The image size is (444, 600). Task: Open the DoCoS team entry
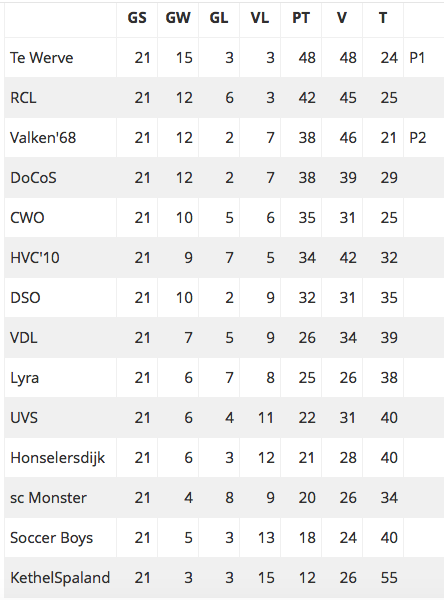(33, 178)
